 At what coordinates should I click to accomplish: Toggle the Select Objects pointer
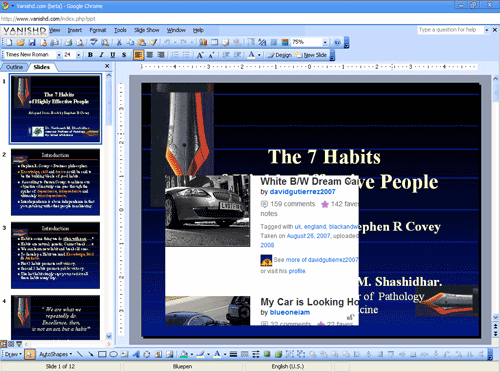point(29,354)
